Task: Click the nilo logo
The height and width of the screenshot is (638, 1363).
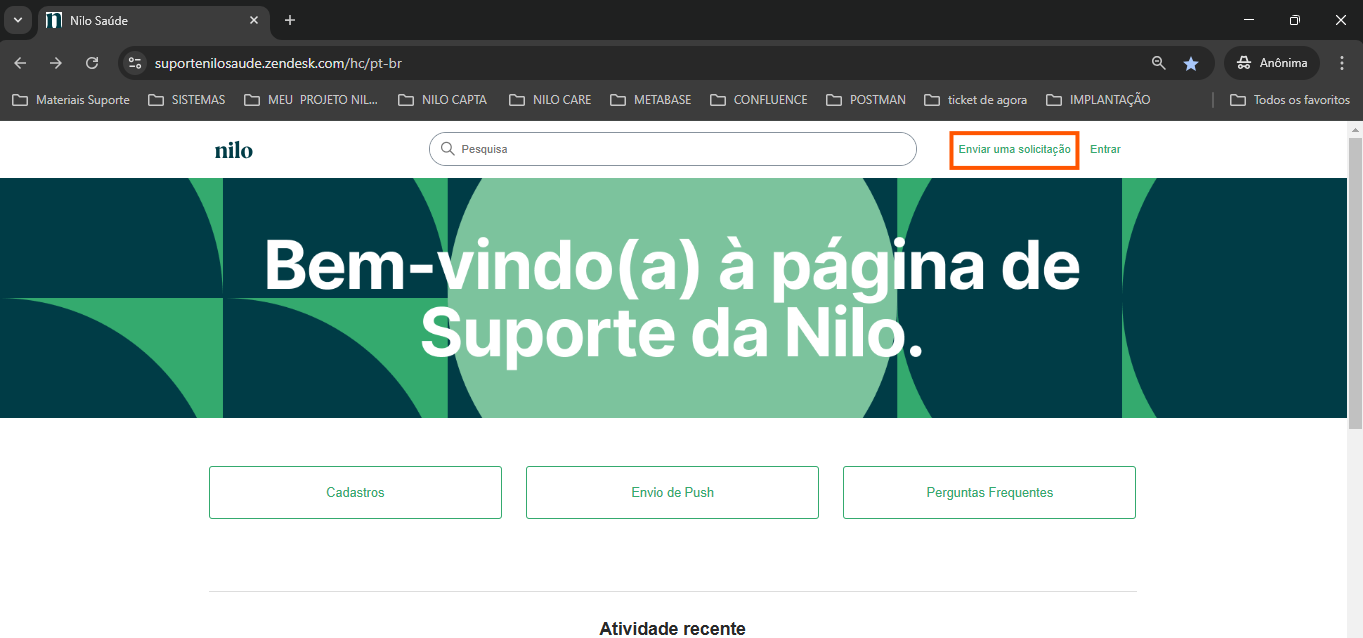Action: (x=233, y=150)
